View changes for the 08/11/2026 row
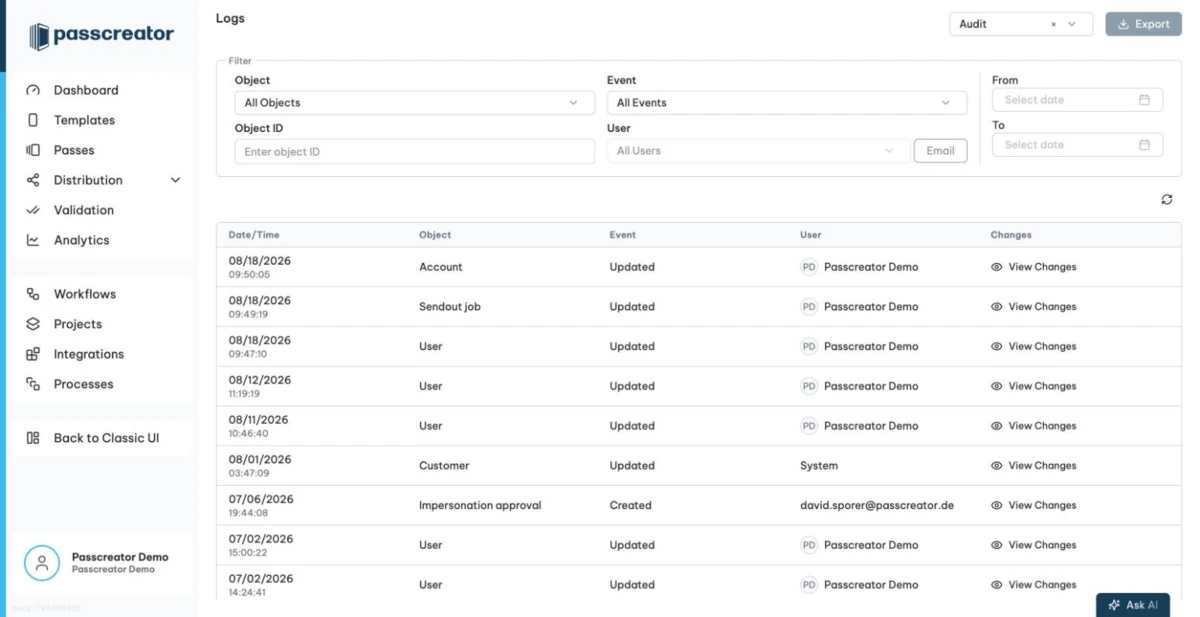 pos(1033,426)
